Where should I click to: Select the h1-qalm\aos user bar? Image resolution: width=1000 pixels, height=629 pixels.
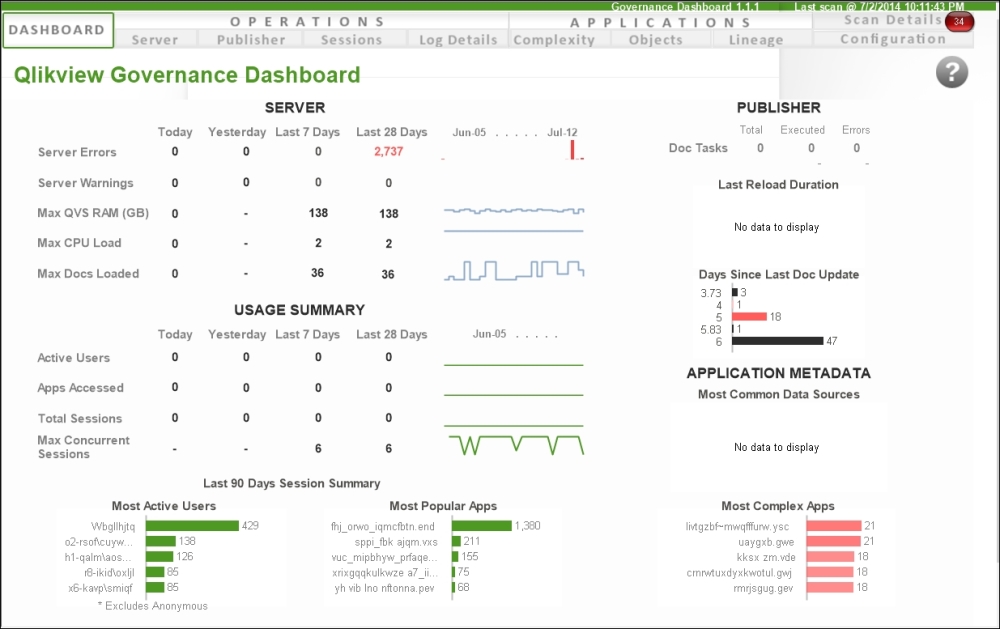pos(159,556)
